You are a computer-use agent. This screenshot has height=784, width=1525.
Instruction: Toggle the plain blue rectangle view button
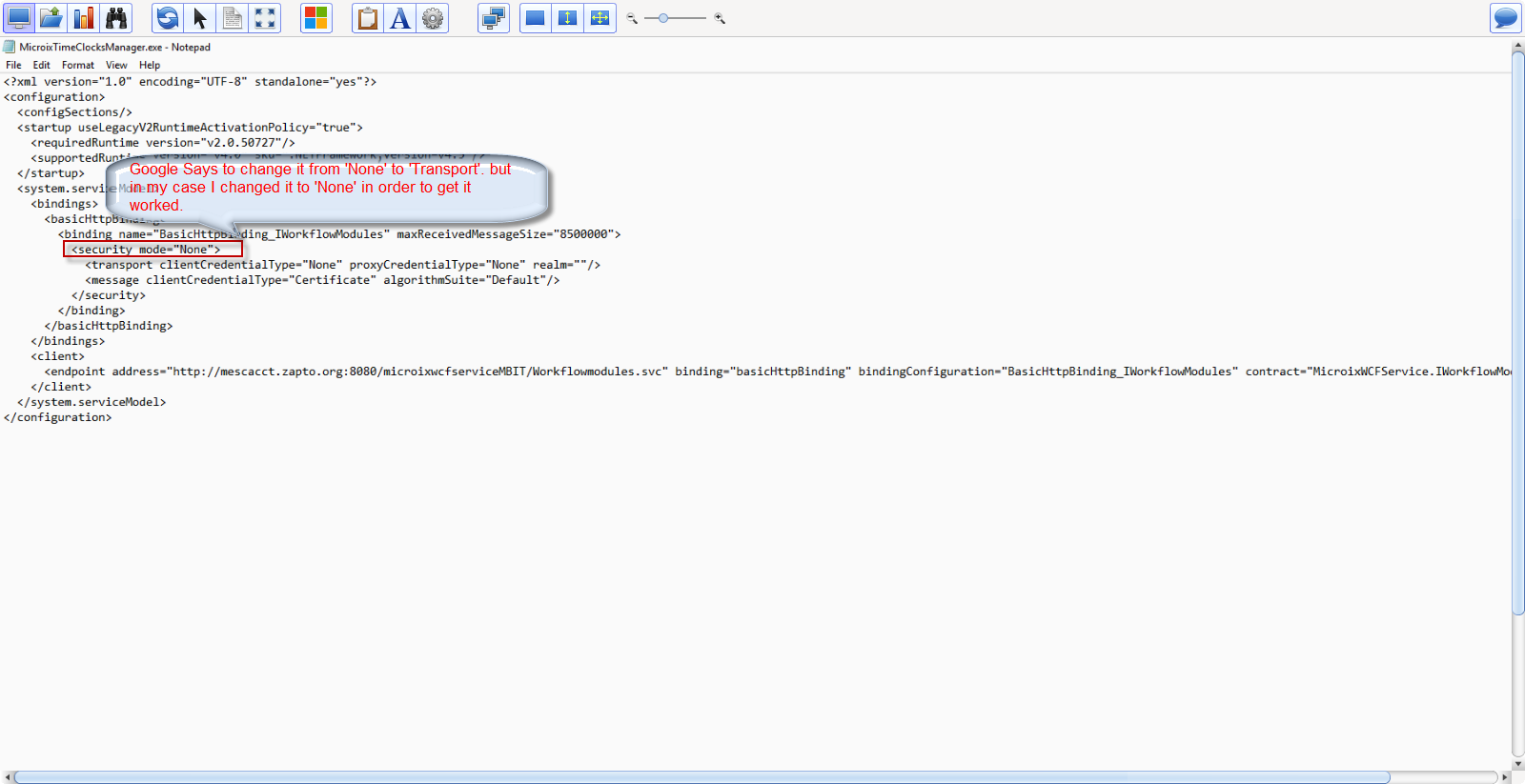[x=536, y=18]
